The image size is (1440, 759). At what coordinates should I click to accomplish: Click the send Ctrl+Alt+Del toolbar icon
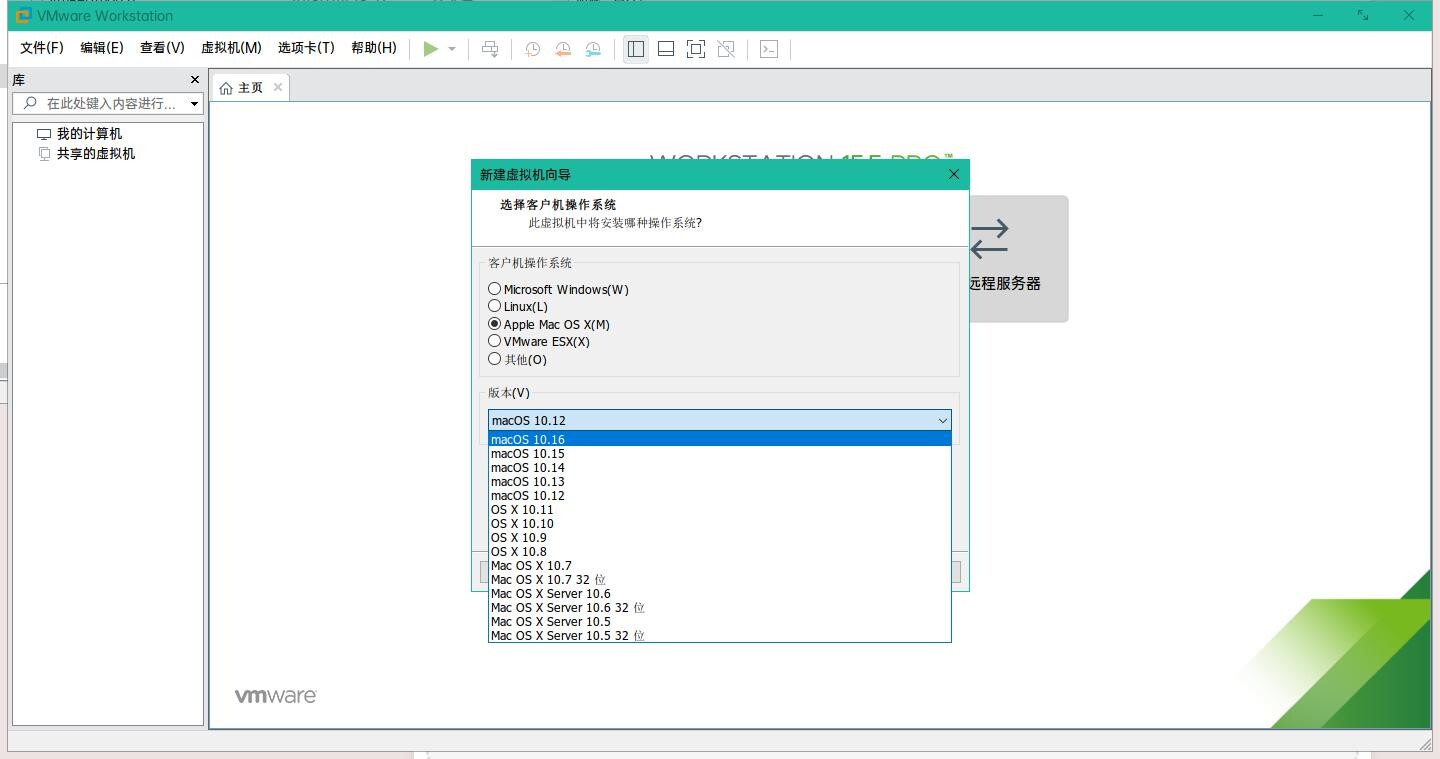coord(490,49)
